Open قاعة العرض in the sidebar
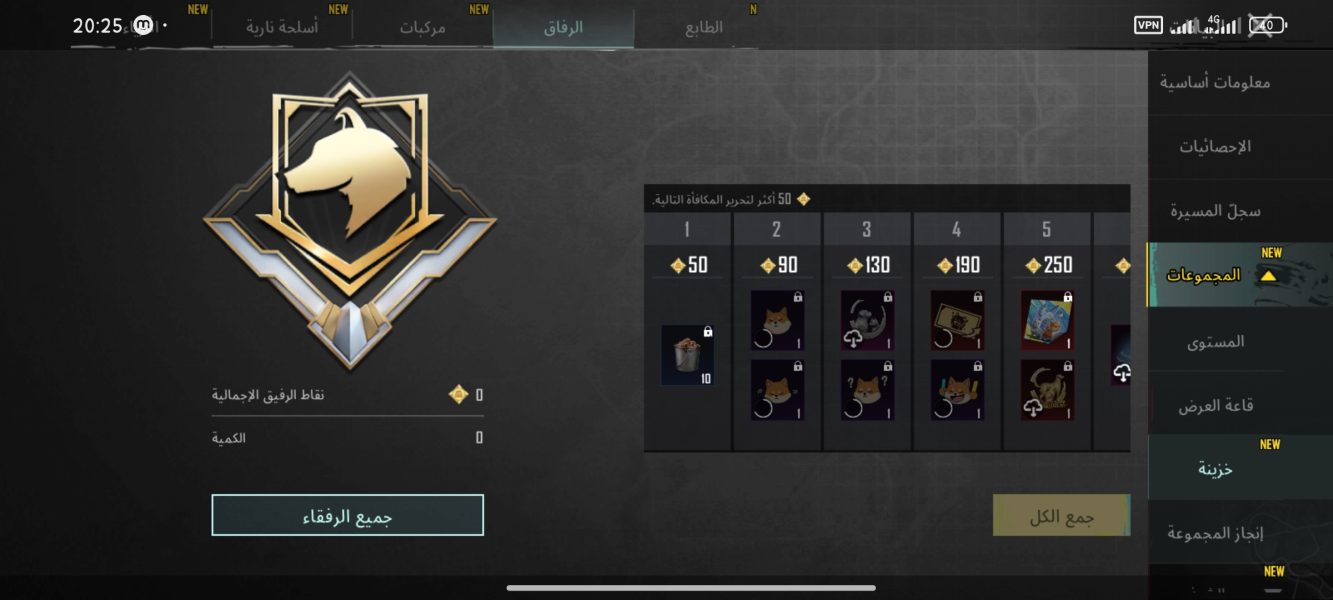1333x600 pixels. coord(1215,406)
